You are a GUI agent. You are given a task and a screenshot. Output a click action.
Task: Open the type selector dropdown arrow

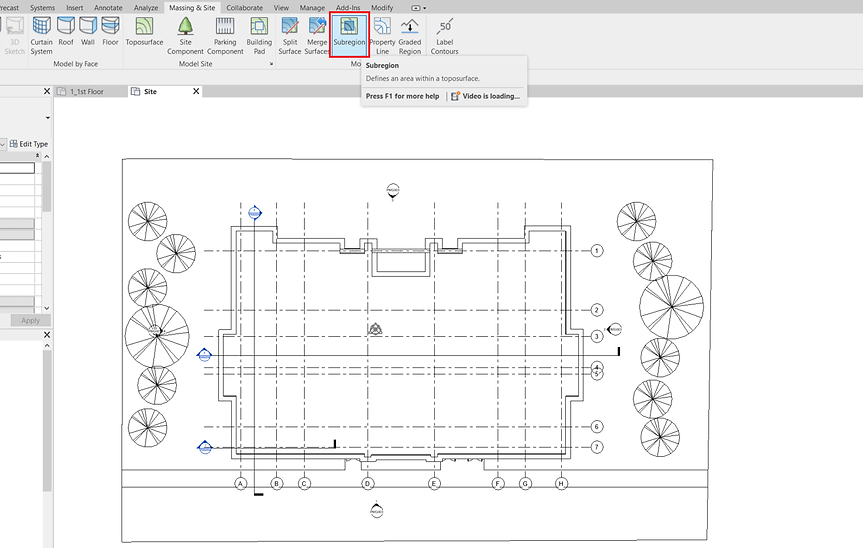[47, 118]
